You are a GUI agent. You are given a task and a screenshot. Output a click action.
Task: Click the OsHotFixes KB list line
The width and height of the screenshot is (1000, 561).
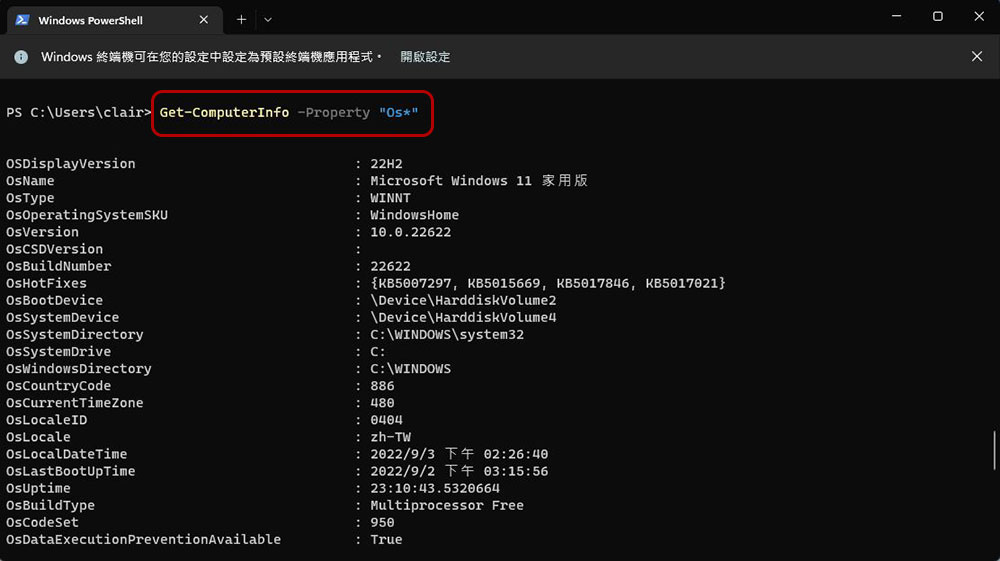coord(547,283)
